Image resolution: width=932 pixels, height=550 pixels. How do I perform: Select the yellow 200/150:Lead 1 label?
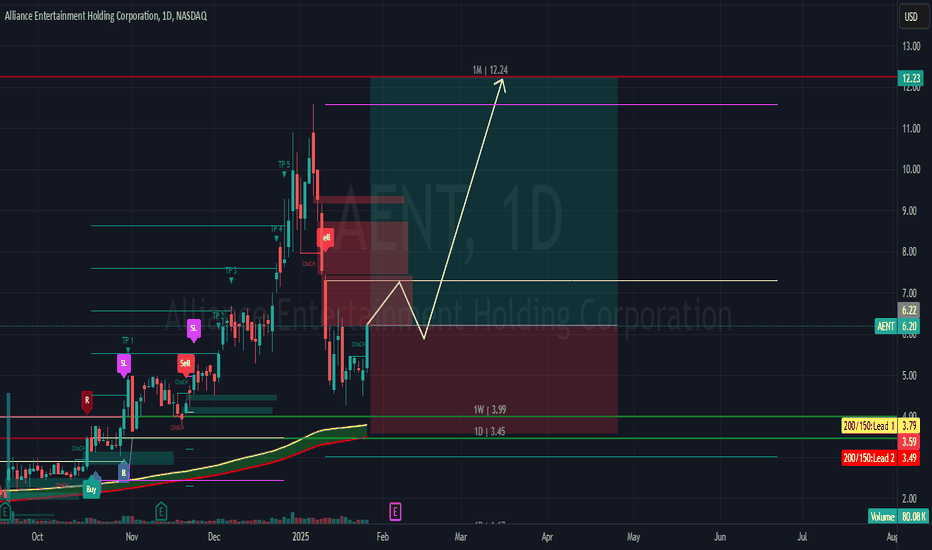[x=880, y=426]
